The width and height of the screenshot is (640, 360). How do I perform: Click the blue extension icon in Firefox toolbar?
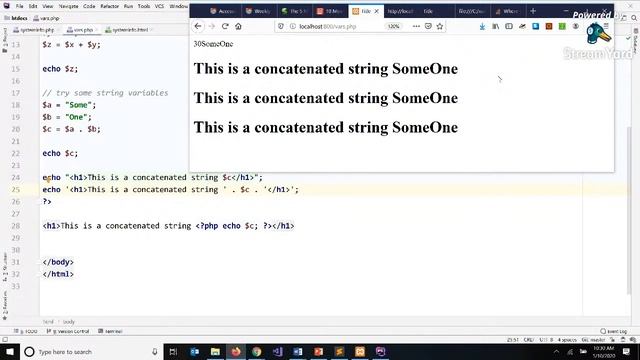(x=536, y=26)
